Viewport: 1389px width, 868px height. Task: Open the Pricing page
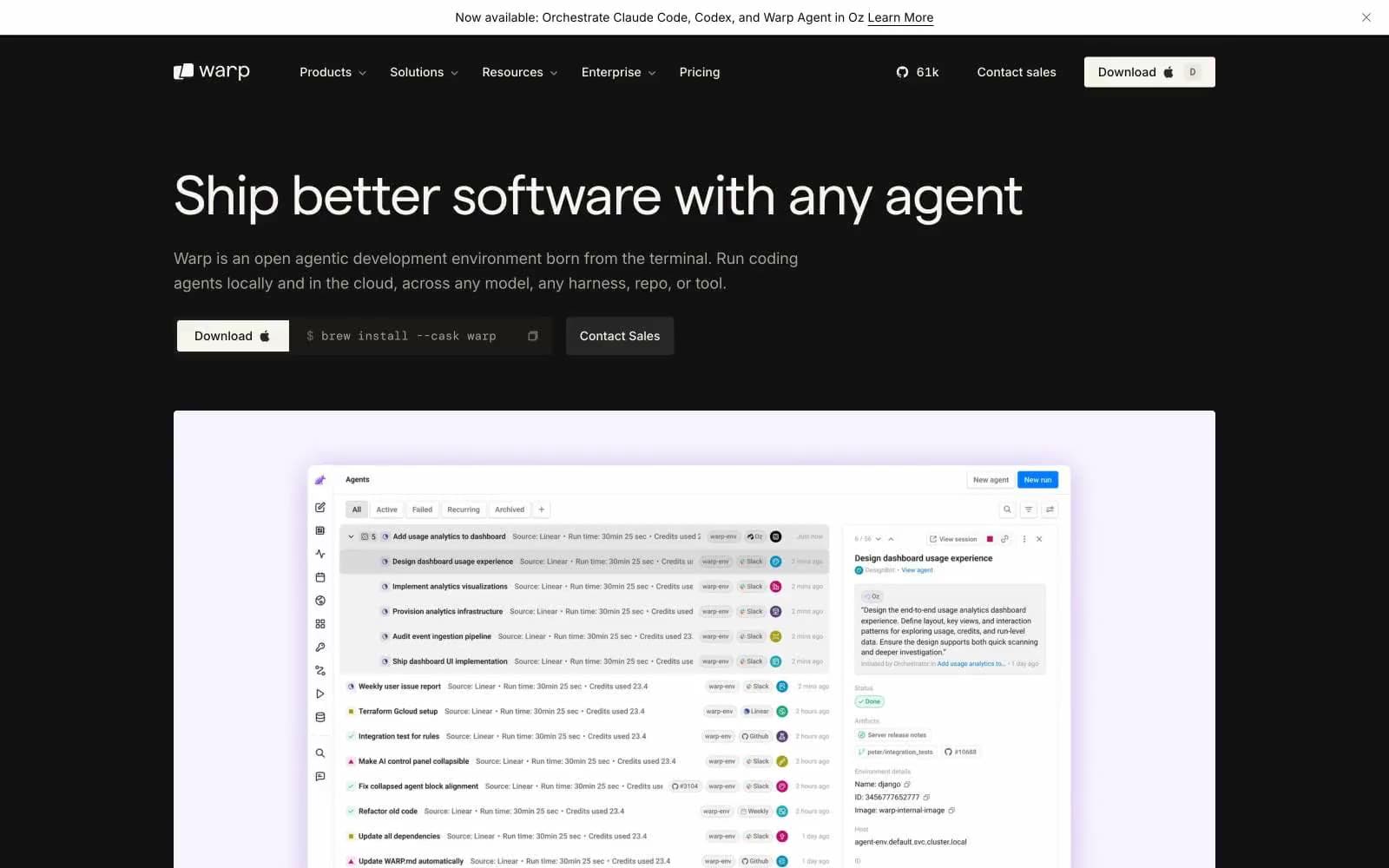tap(700, 72)
